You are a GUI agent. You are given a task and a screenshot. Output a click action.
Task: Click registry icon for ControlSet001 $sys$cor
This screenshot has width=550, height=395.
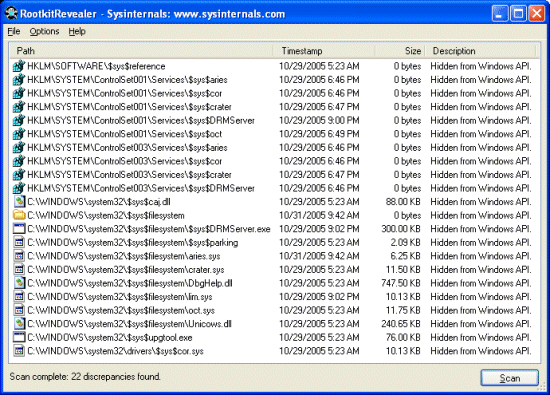click(19, 93)
